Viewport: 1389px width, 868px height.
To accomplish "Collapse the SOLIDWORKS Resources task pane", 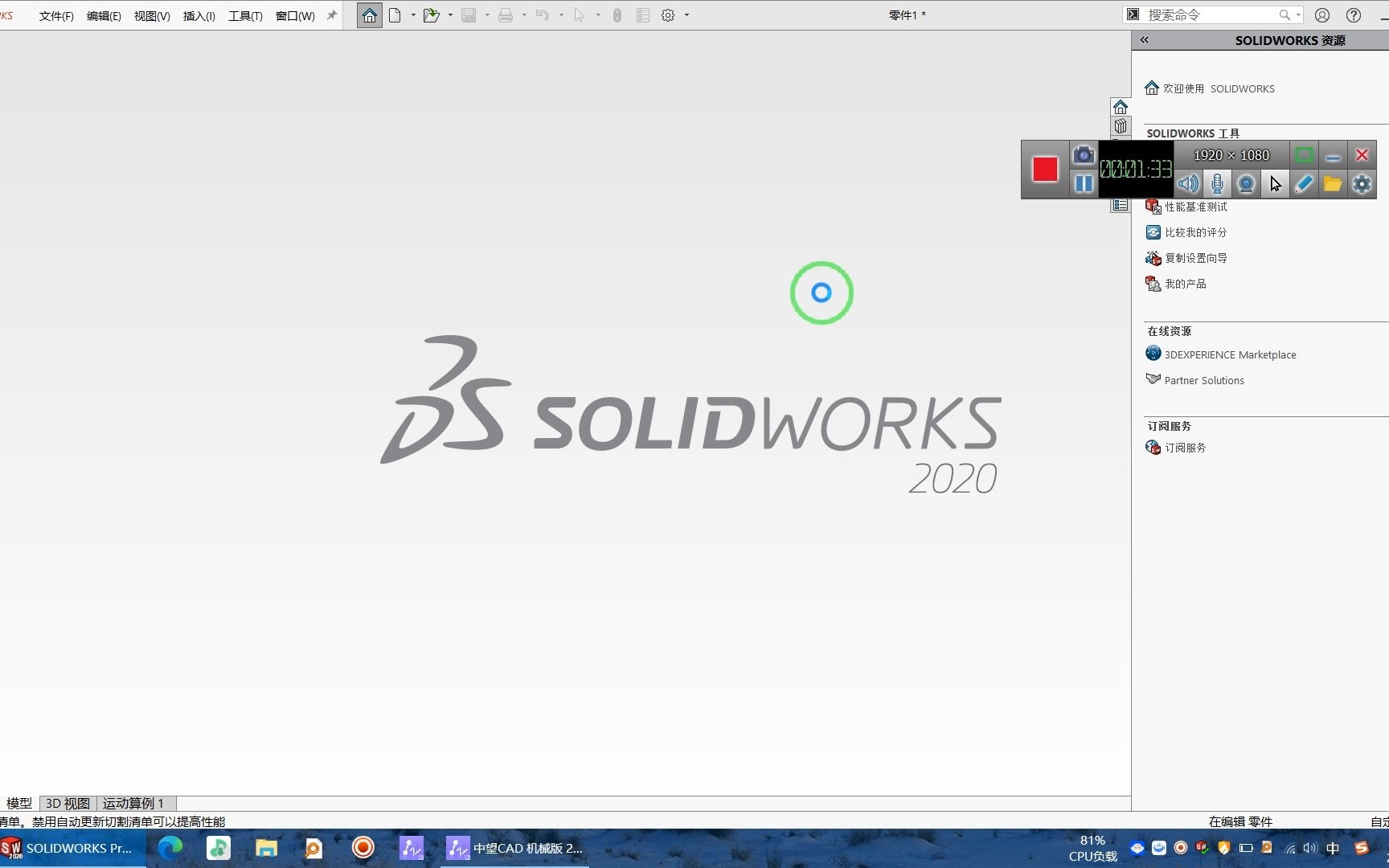I will pos(1144,40).
